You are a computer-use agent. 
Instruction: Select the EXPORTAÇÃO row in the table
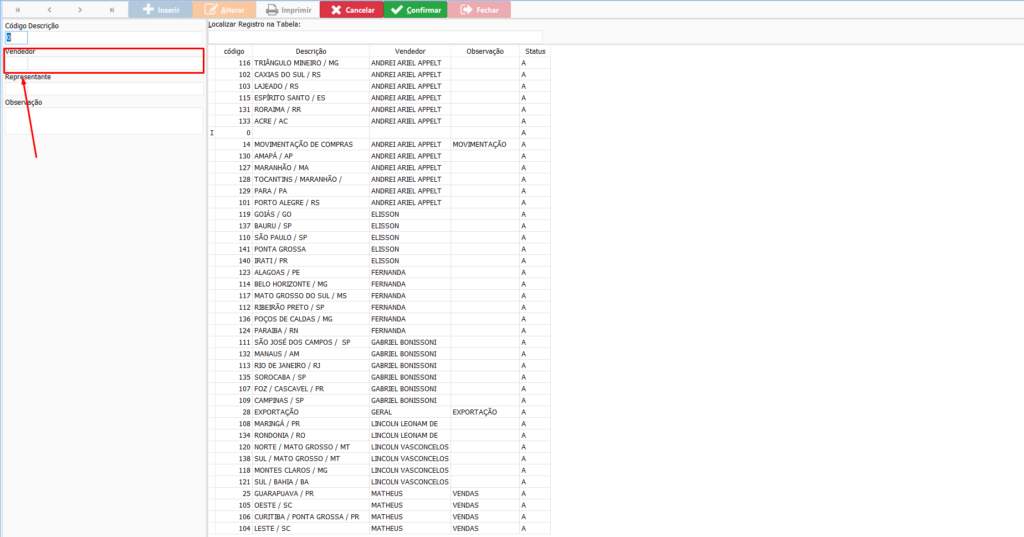pyautogui.click(x=311, y=412)
